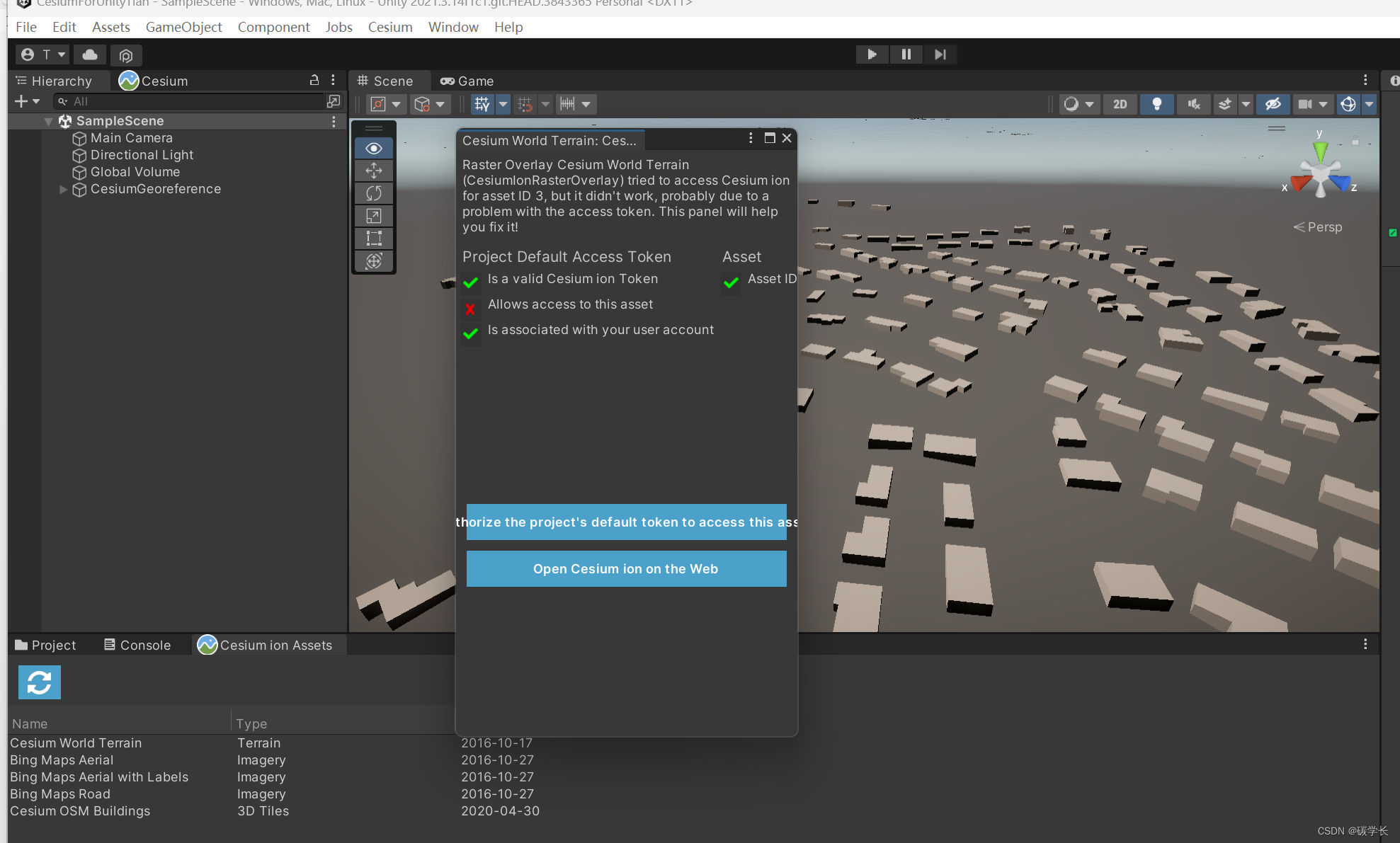Select the Rect tool in scene overlay
Screen dimensions: 1400x843
(x=374, y=239)
